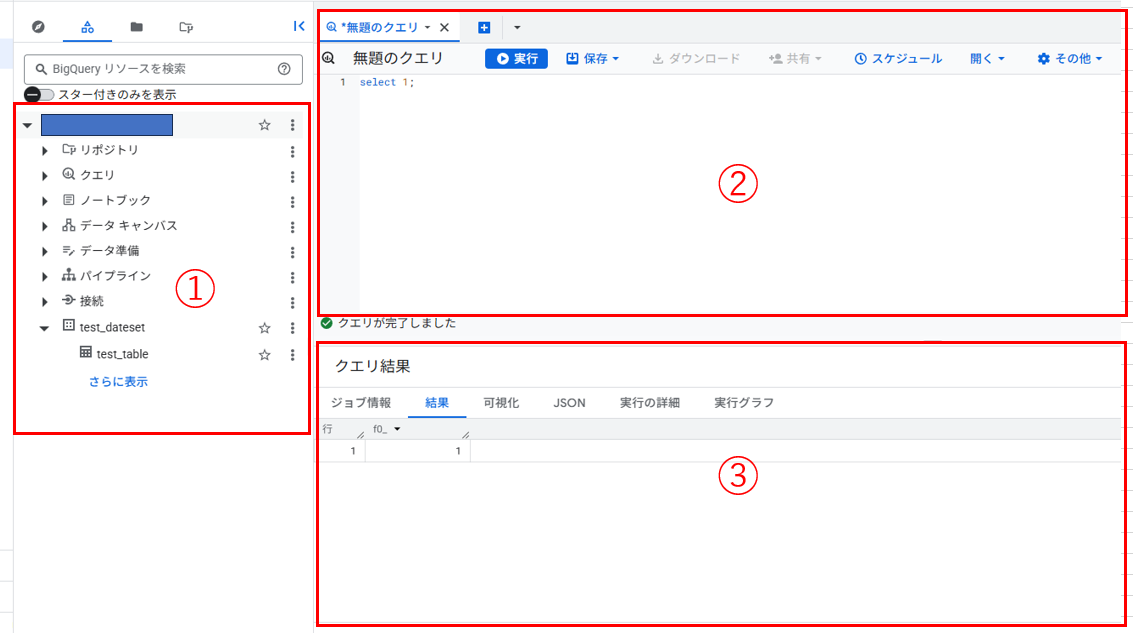1133x633 pixels.
Task: Add a new query tab with plus icon
Action: point(484,27)
